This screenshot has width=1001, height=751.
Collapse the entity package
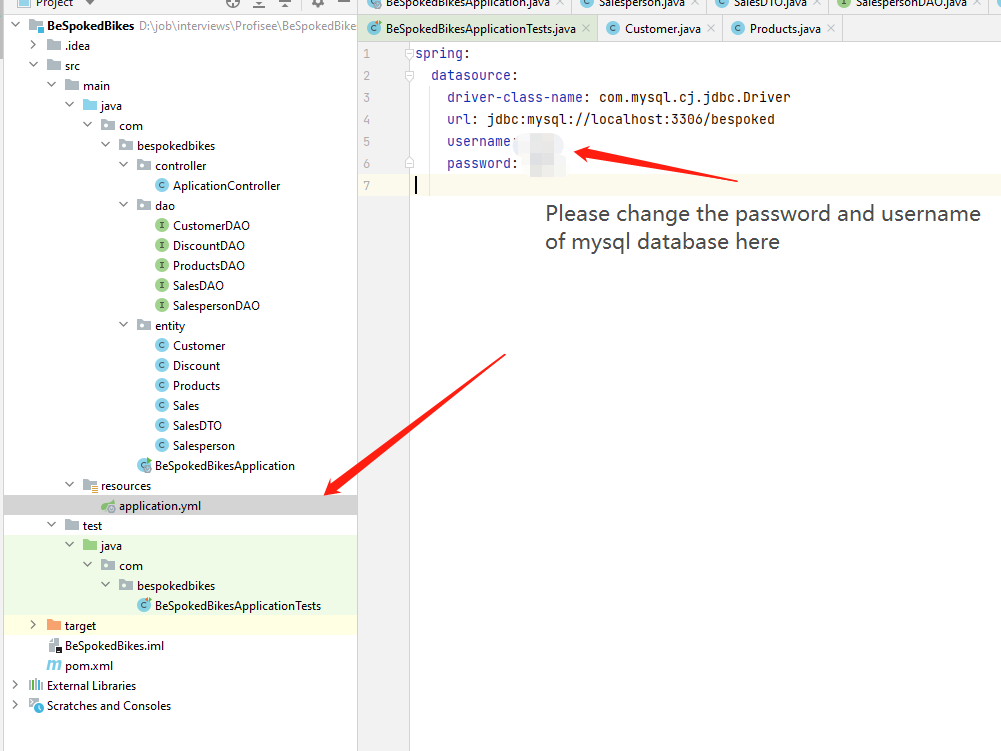tap(123, 324)
